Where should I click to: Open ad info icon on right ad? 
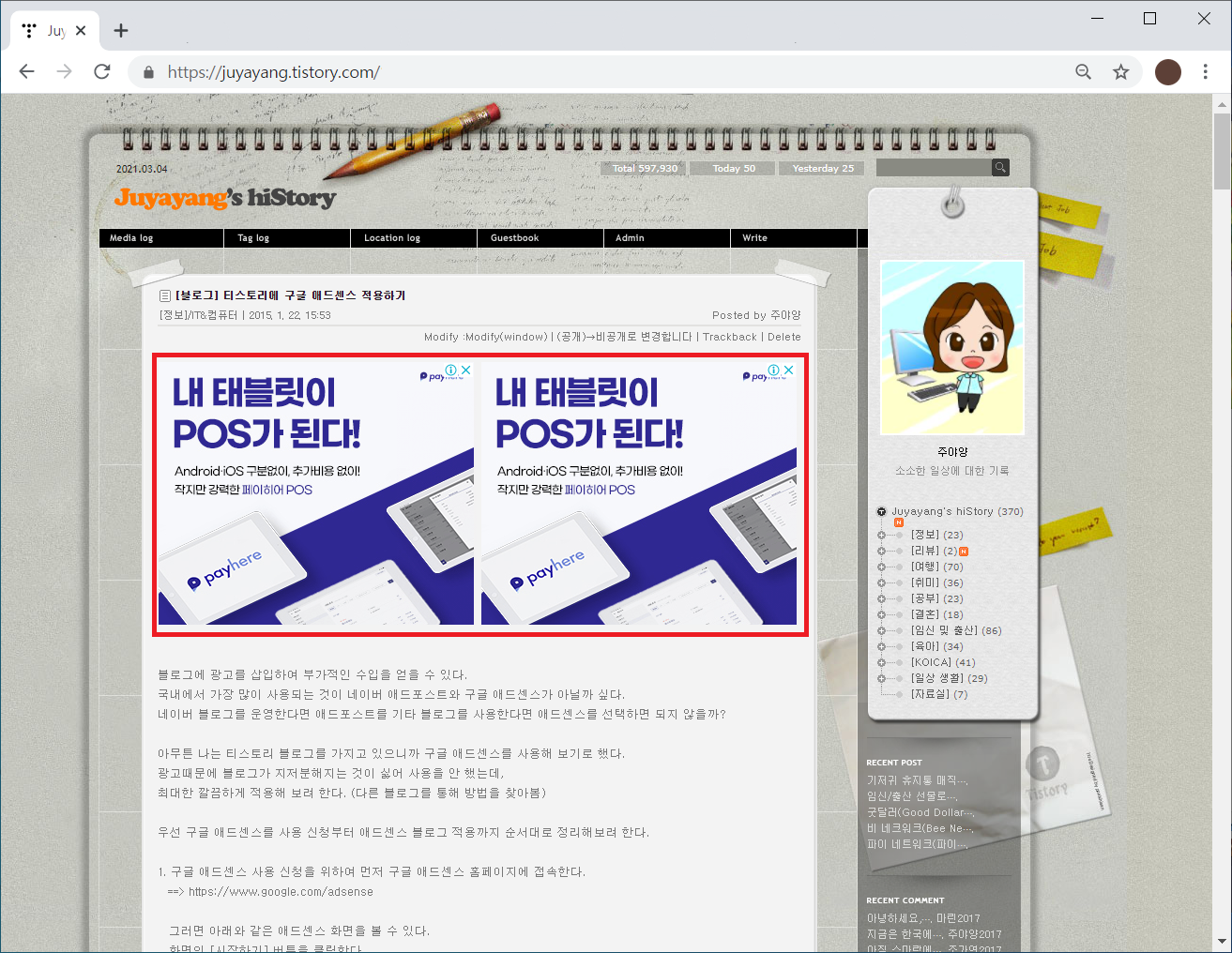click(774, 370)
